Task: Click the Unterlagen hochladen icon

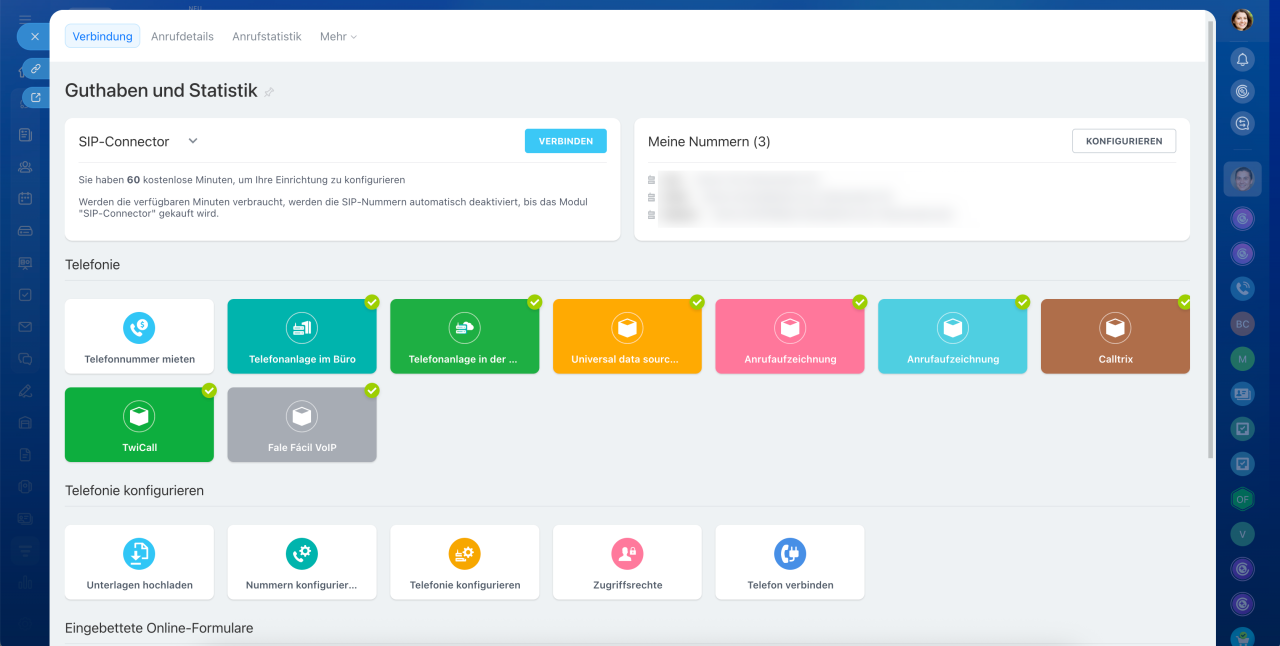Action: point(139,553)
